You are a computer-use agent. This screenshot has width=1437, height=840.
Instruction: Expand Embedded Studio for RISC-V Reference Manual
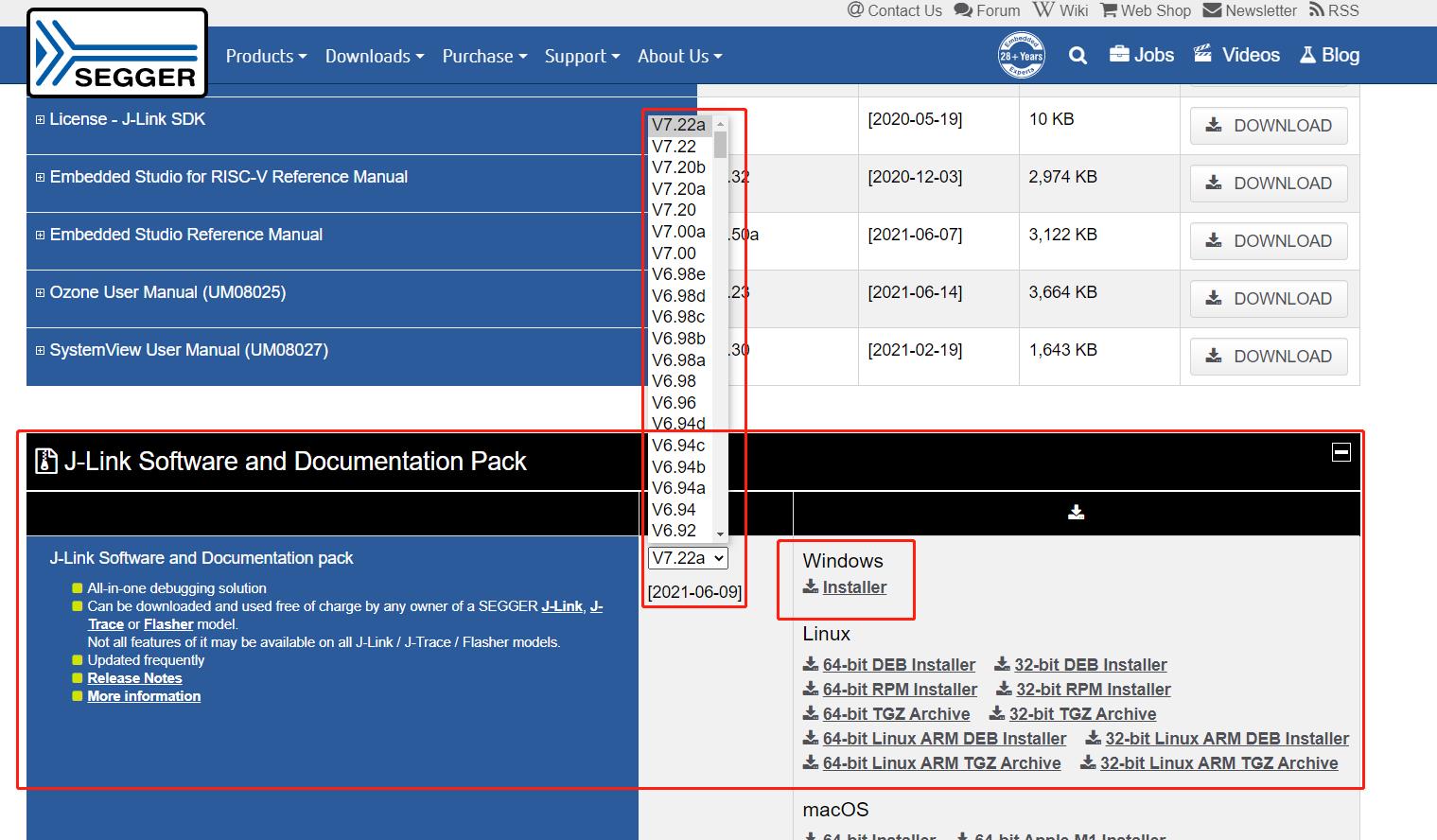(40, 177)
